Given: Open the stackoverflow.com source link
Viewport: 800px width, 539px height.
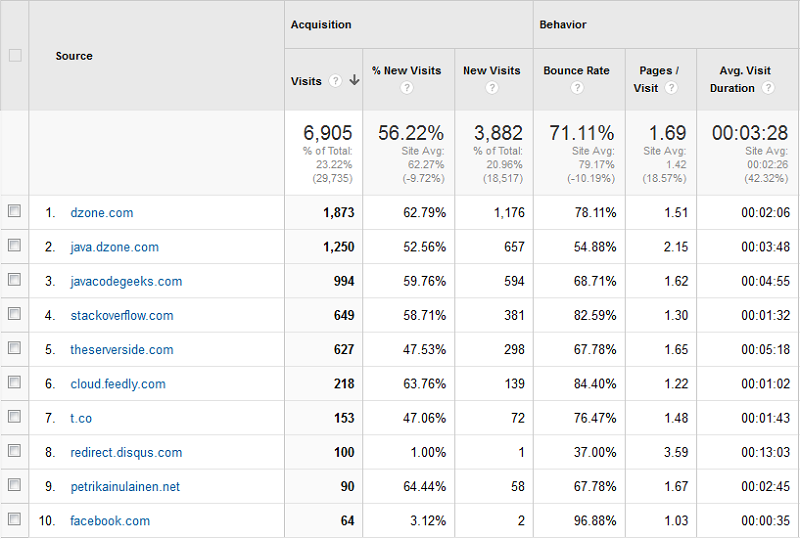Looking at the screenshot, I should pyautogui.click(x=121, y=315).
